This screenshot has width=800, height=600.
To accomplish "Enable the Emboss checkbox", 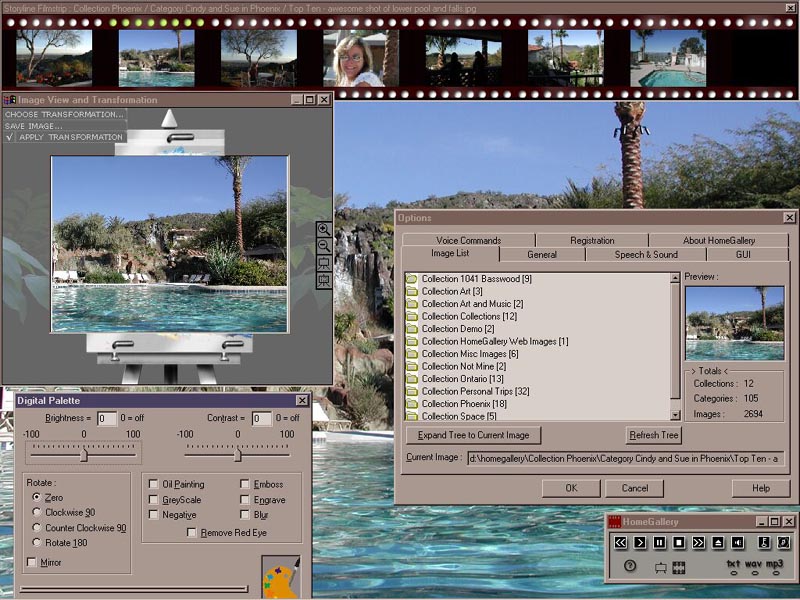I will point(245,484).
